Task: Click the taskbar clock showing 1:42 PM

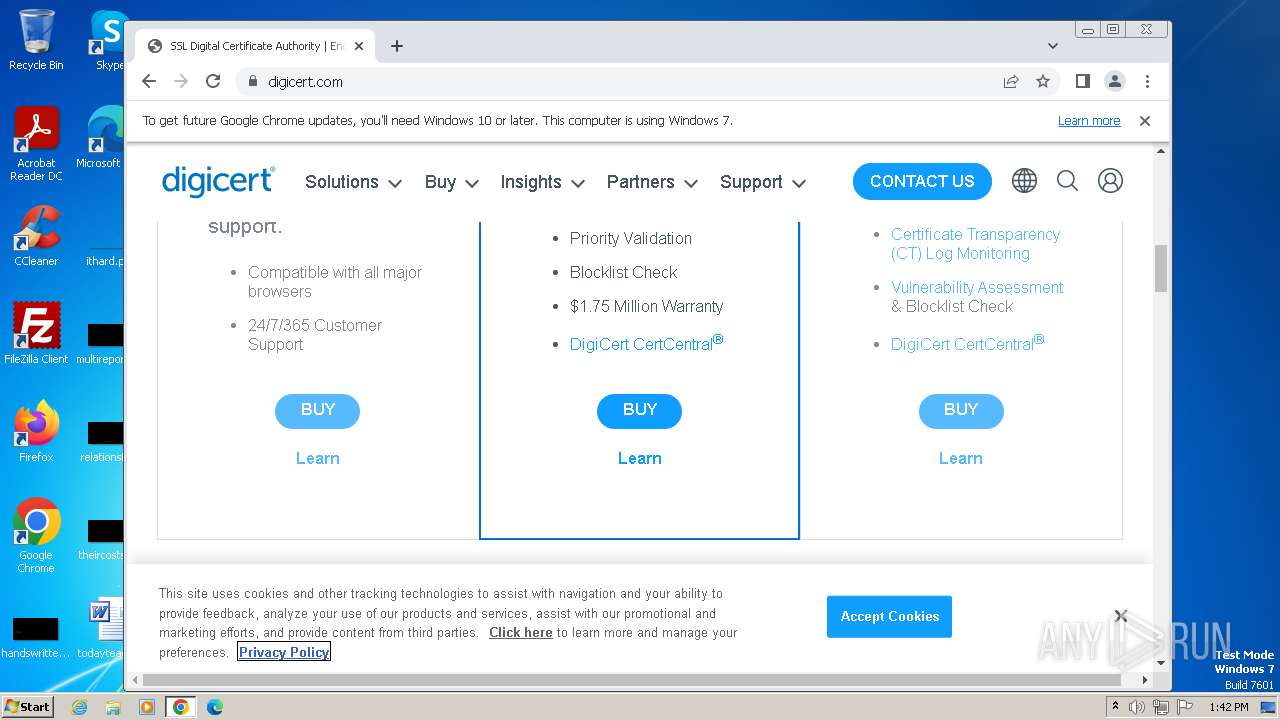Action: [x=1228, y=707]
